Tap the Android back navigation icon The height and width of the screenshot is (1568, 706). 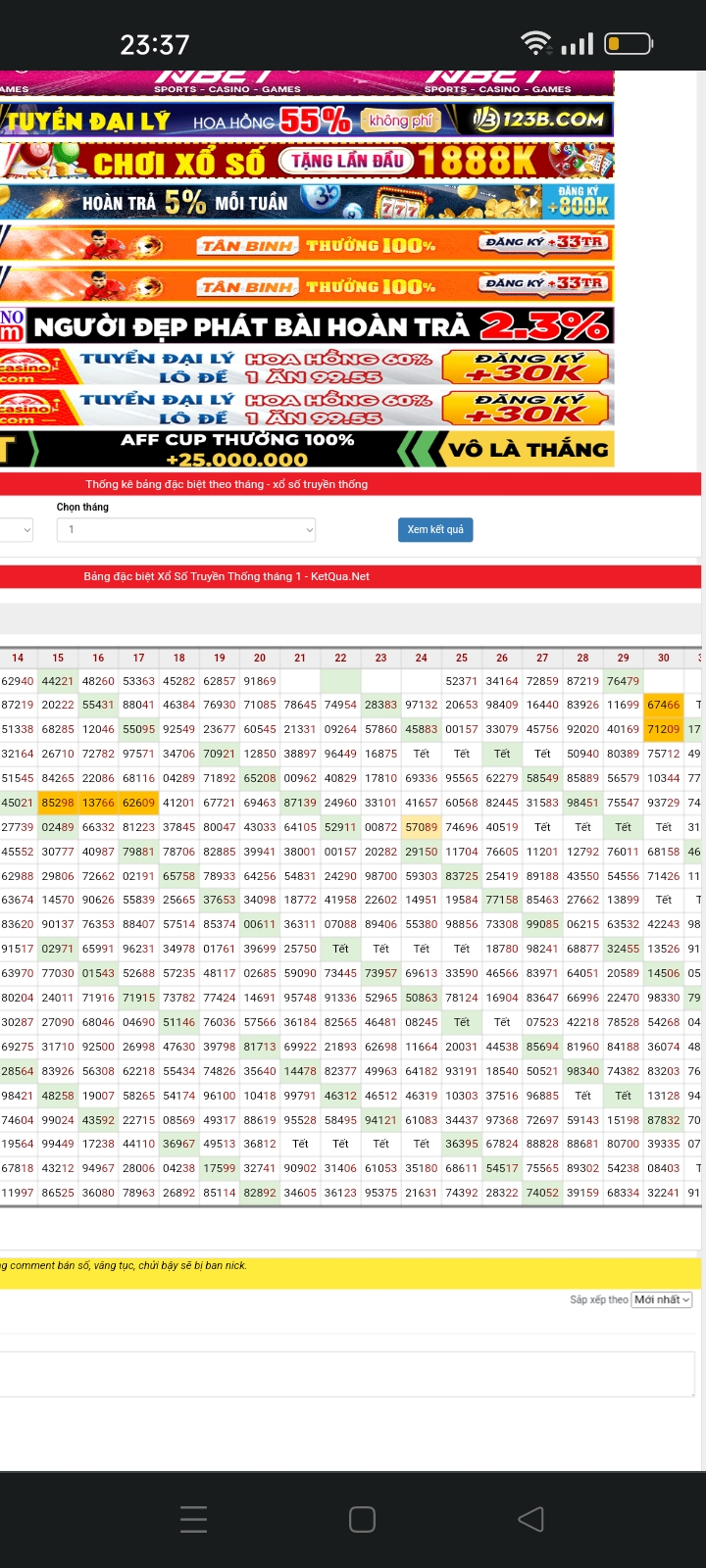pos(530,1519)
